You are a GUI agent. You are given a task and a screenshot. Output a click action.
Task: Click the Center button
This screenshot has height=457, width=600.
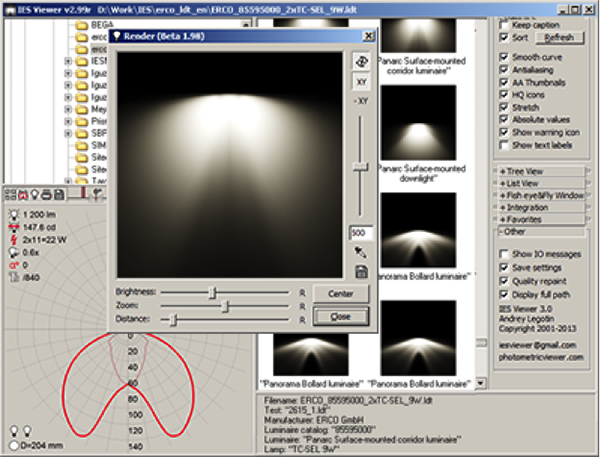[334, 294]
